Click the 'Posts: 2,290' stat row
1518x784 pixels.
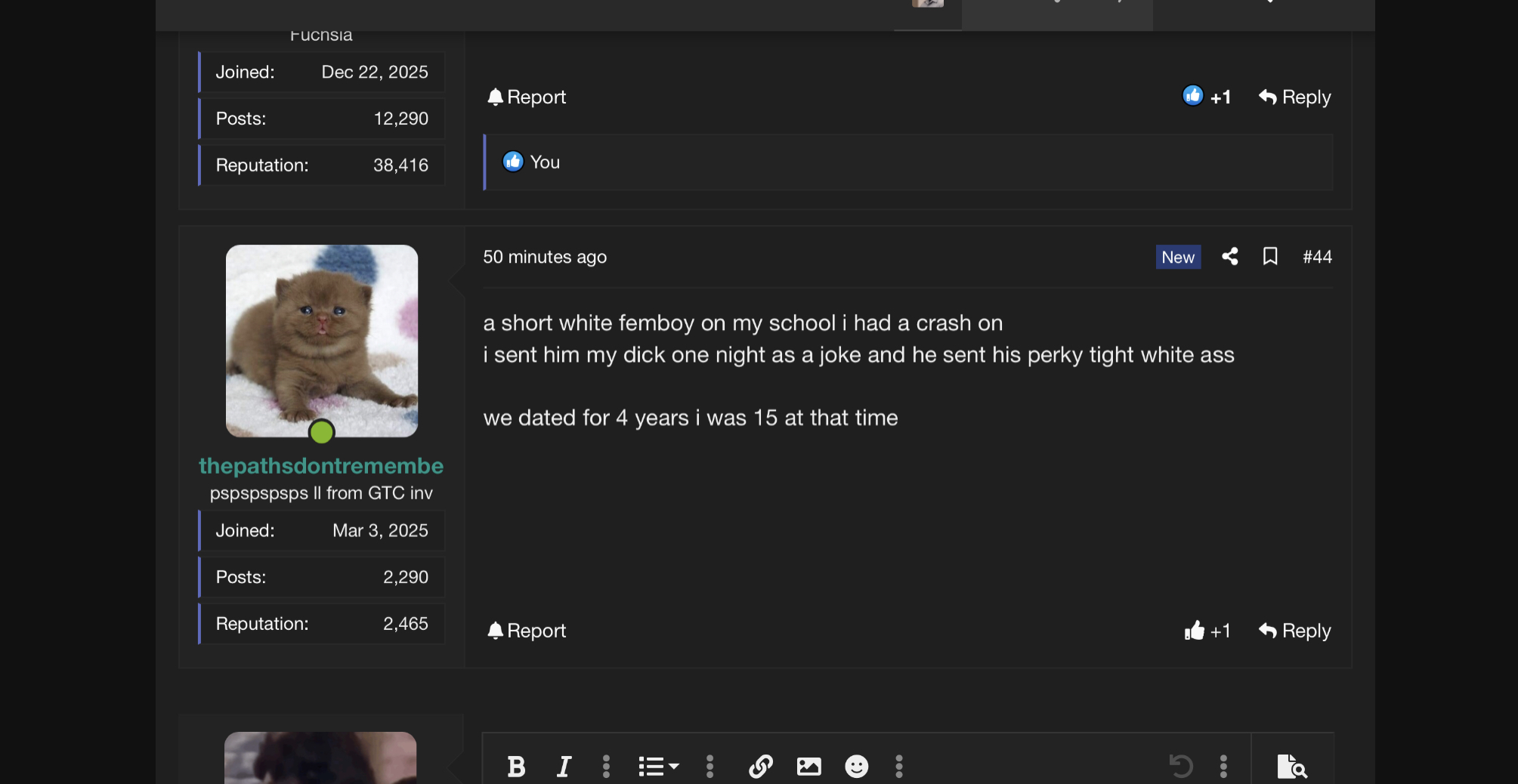[x=322, y=578]
